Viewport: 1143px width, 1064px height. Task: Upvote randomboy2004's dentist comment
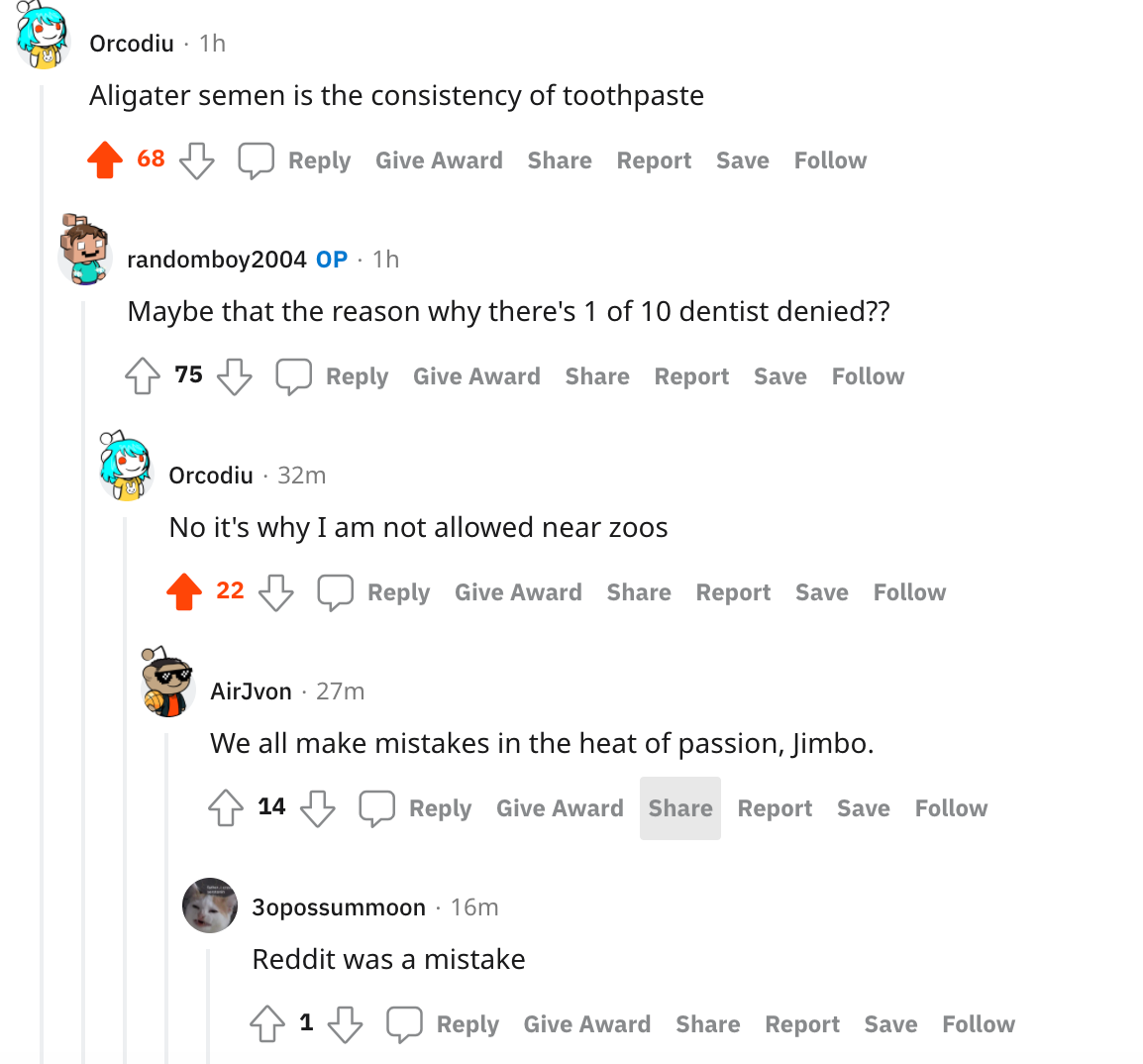[143, 375]
